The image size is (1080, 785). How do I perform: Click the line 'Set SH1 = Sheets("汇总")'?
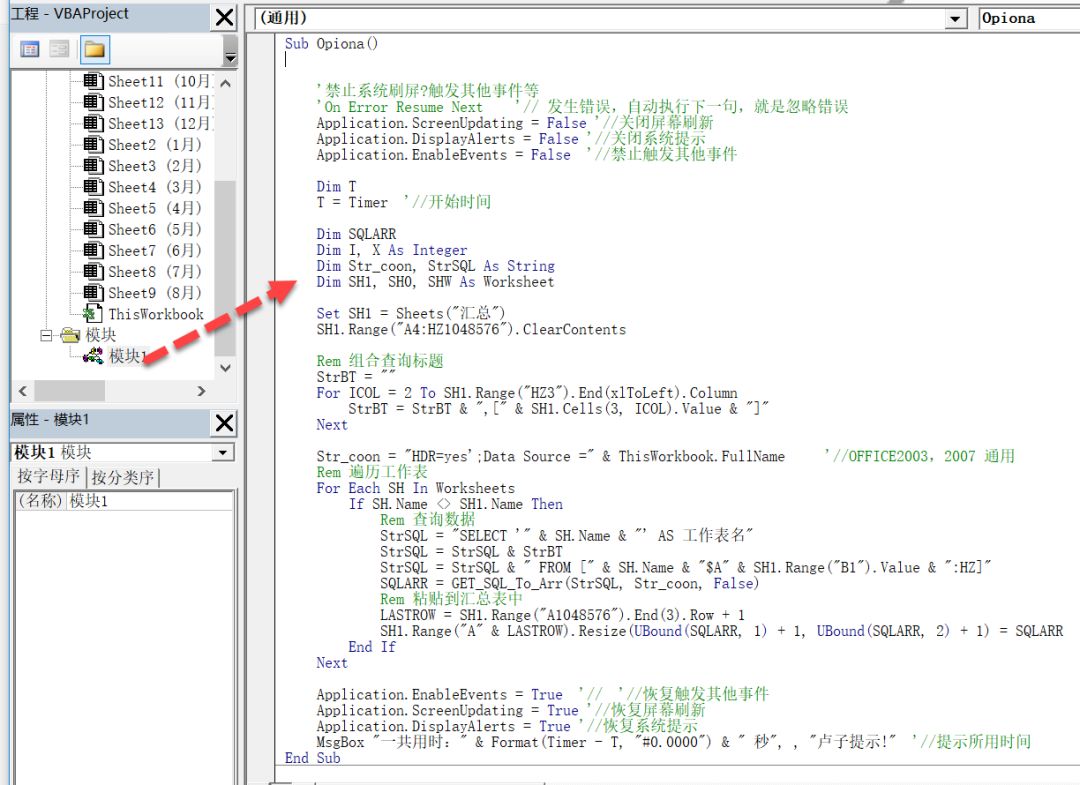point(411,313)
